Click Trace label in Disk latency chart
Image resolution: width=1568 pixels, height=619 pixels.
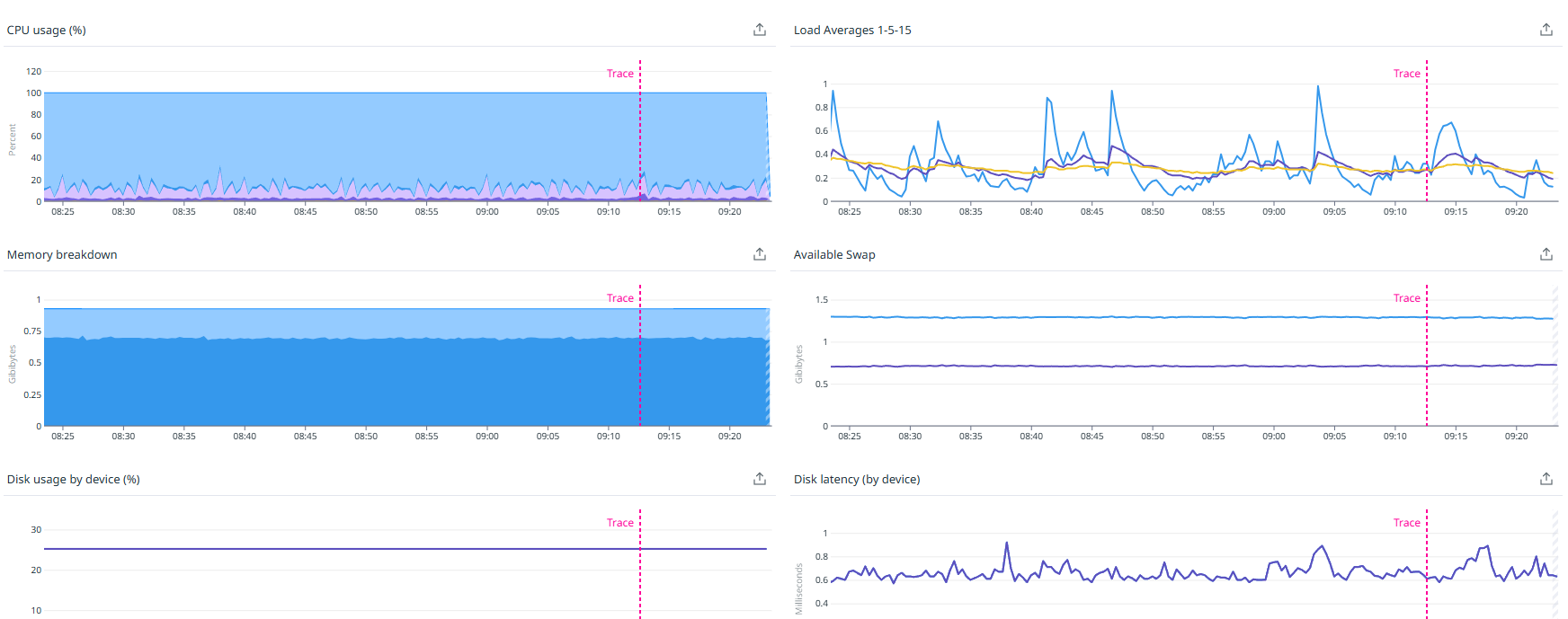[1406, 523]
